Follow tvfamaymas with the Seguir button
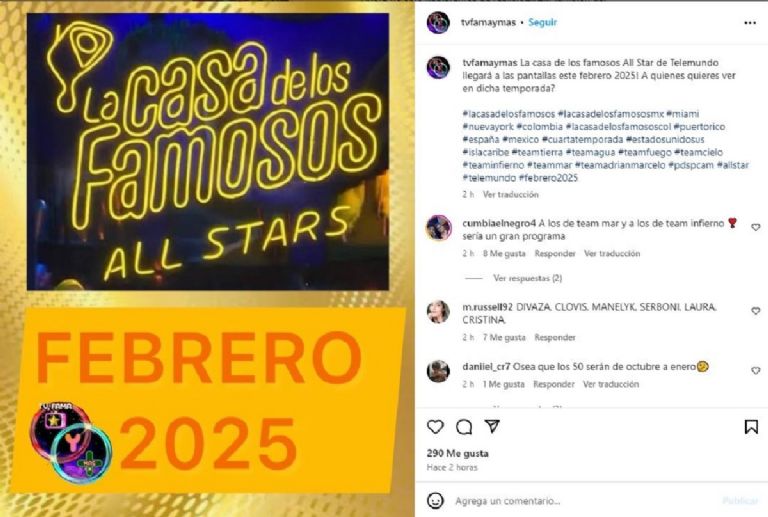Image resolution: width=768 pixels, height=517 pixels. [x=542, y=23]
